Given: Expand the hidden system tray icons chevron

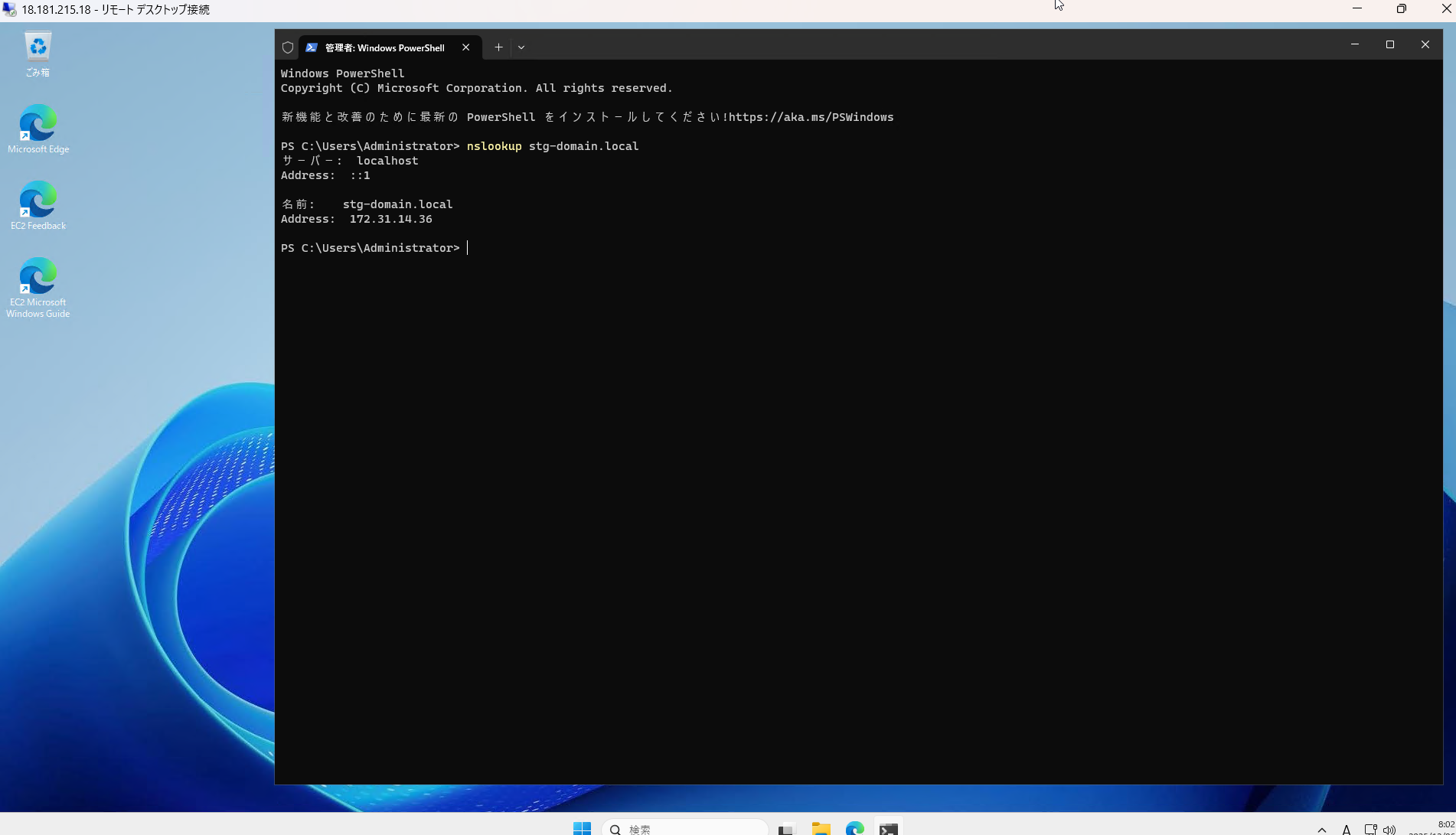Looking at the screenshot, I should (1321, 829).
